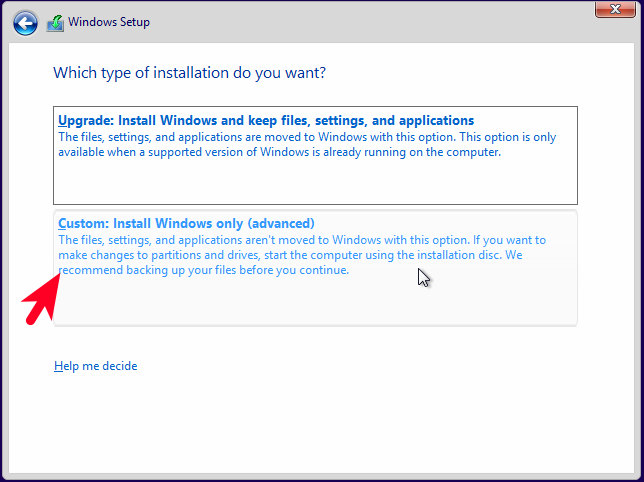
Task: Click the Windows Setup installer icon
Action: 55,23
